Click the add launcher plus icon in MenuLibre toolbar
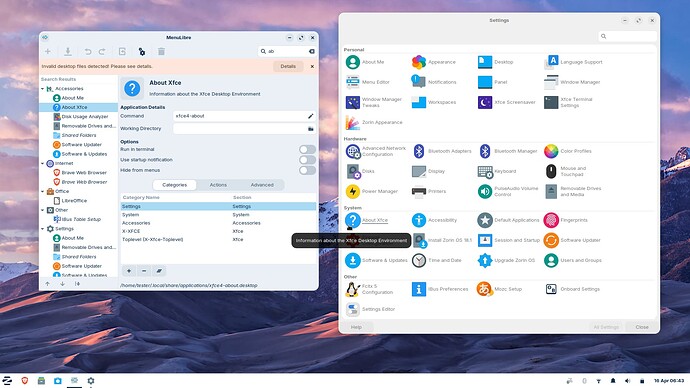 48,51
